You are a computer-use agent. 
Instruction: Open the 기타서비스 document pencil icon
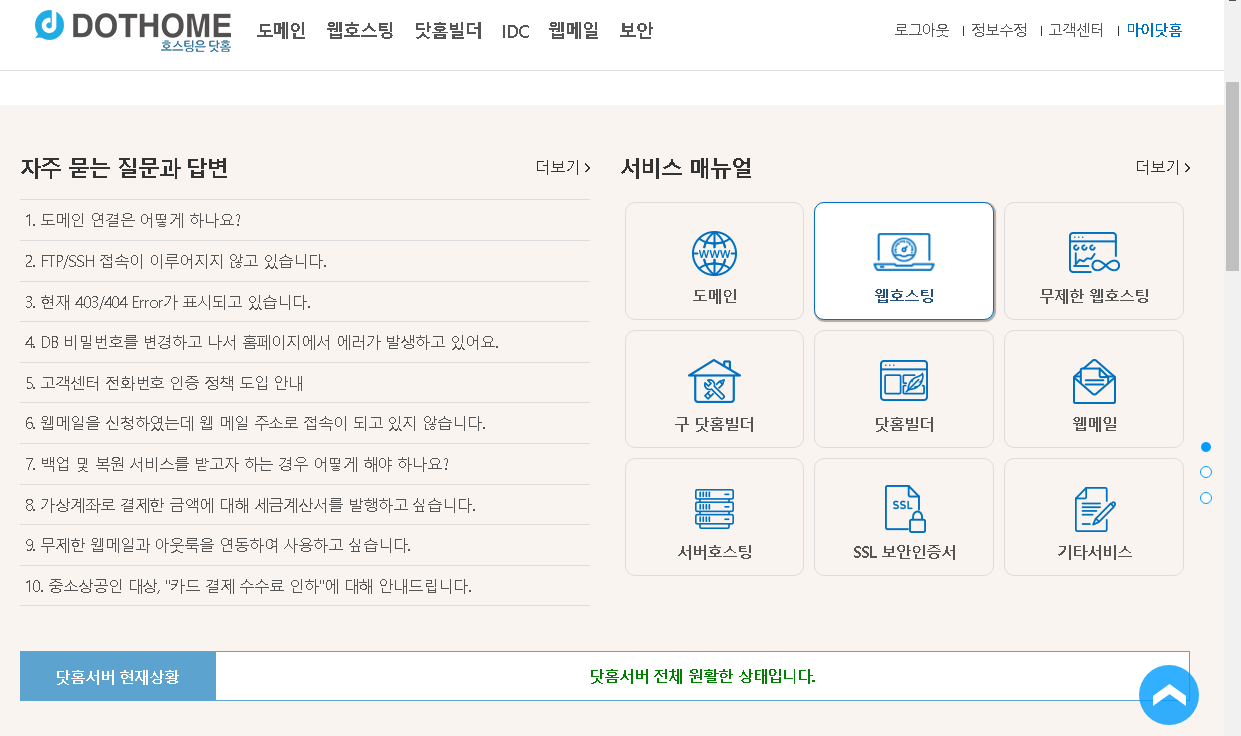[1094, 509]
